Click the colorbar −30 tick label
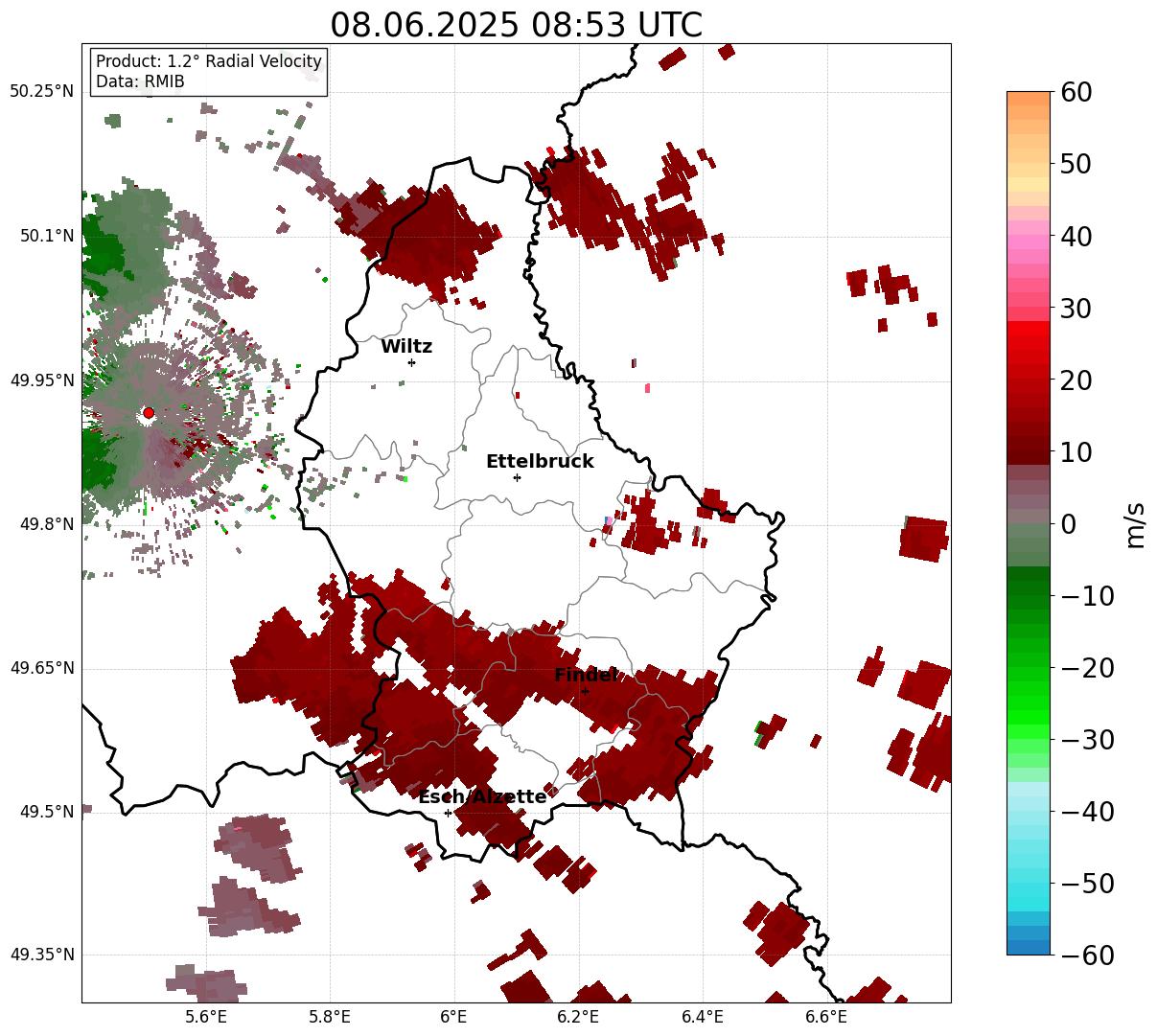The height and width of the screenshot is (1036, 1157). (x=1087, y=739)
